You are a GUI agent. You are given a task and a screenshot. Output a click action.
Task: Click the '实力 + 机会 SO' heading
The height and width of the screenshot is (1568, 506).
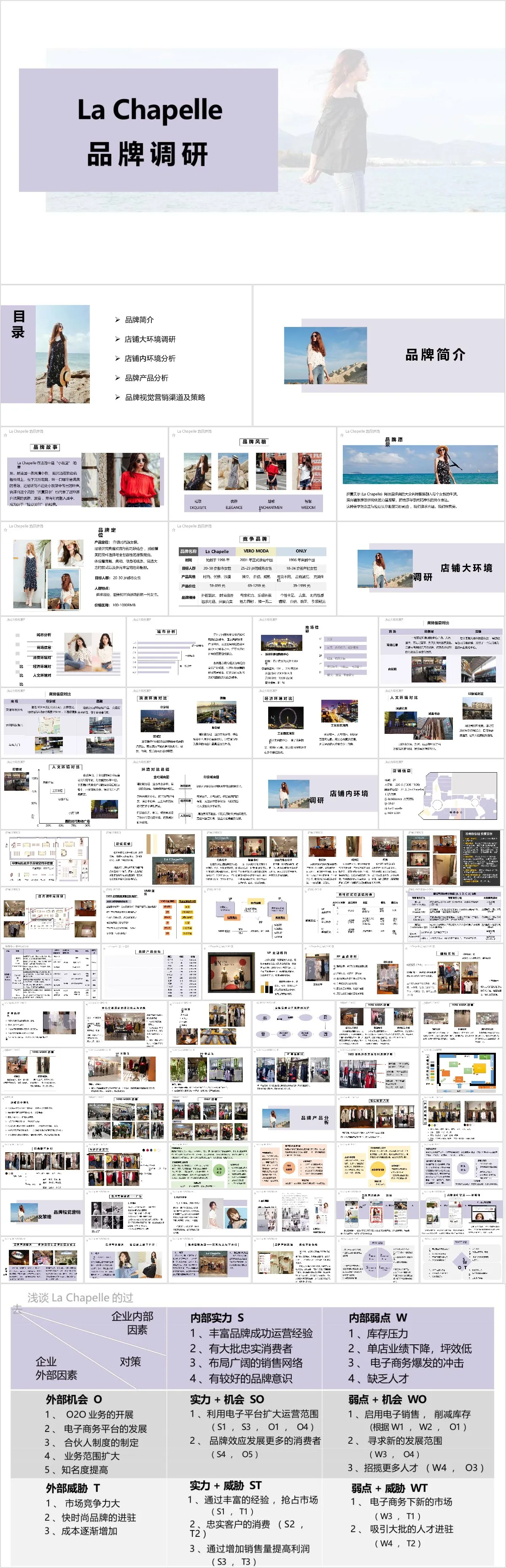(x=226, y=1399)
